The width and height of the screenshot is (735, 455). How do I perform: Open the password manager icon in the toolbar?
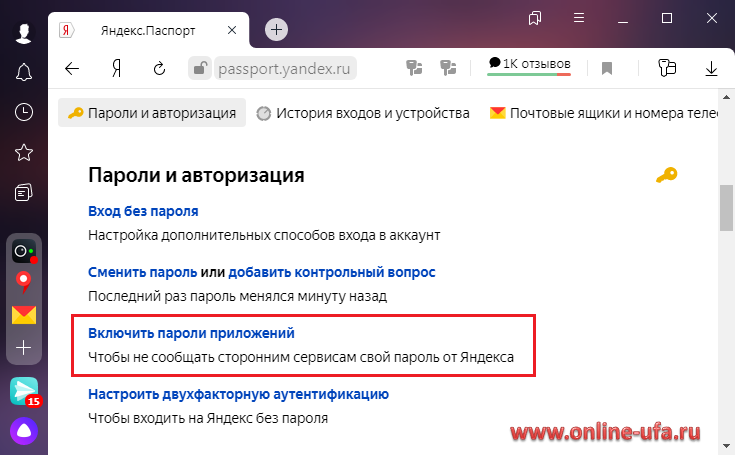coord(667,68)
